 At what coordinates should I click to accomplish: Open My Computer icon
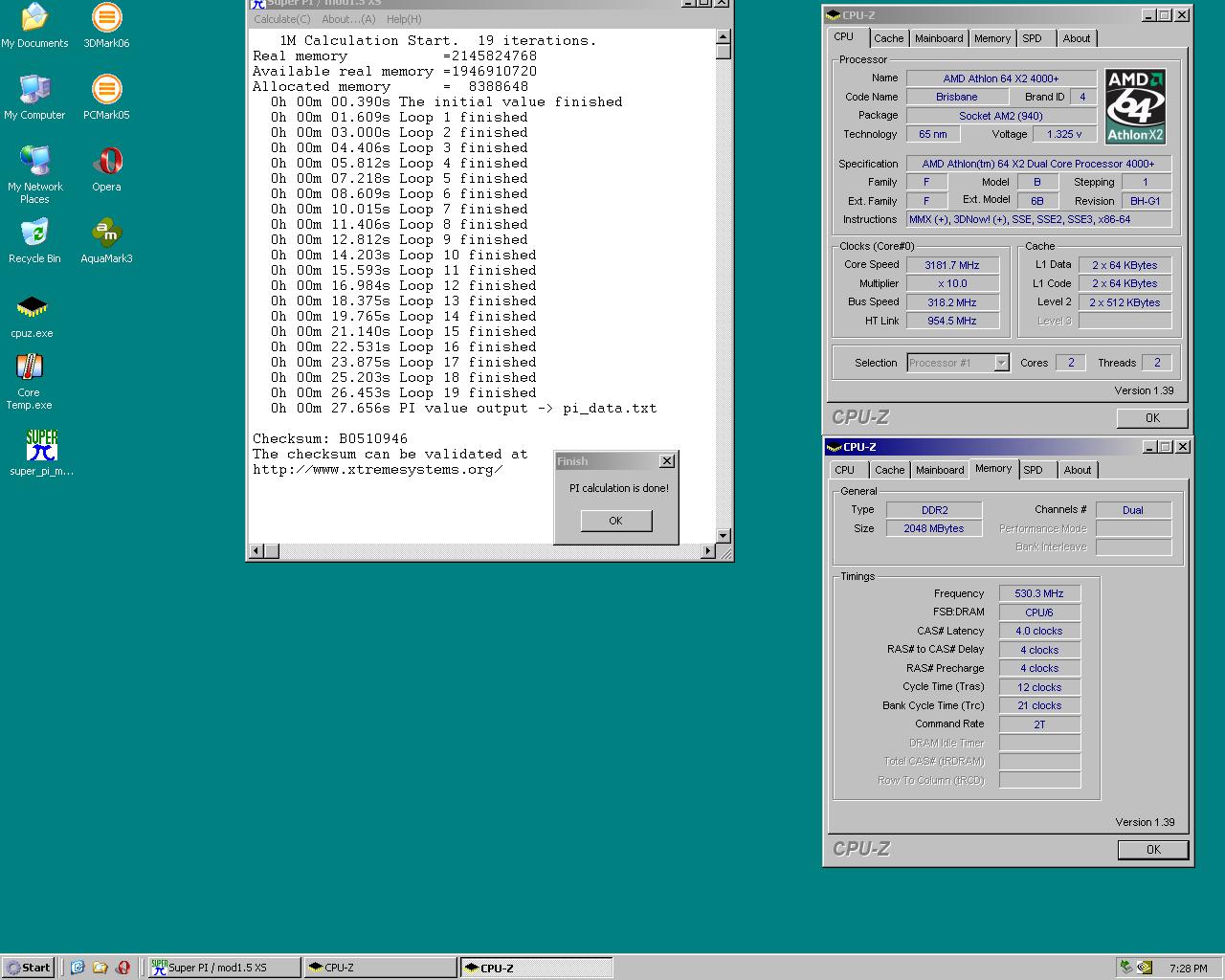(34, 98)
